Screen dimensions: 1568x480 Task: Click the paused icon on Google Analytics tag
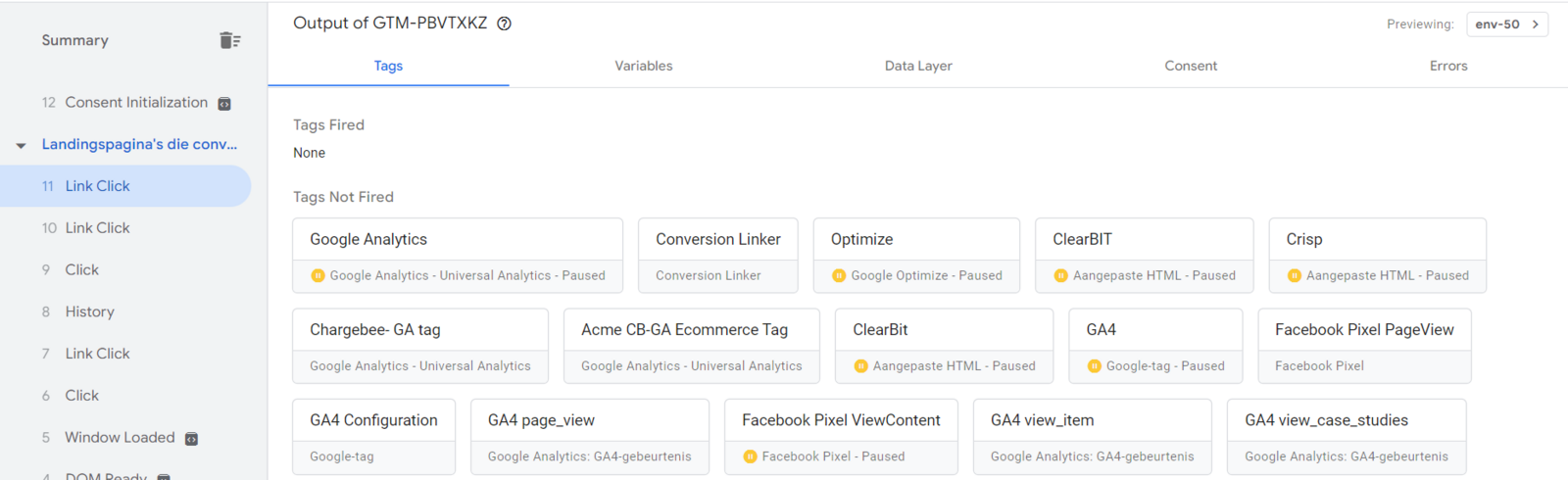click(x=318, y=275)
